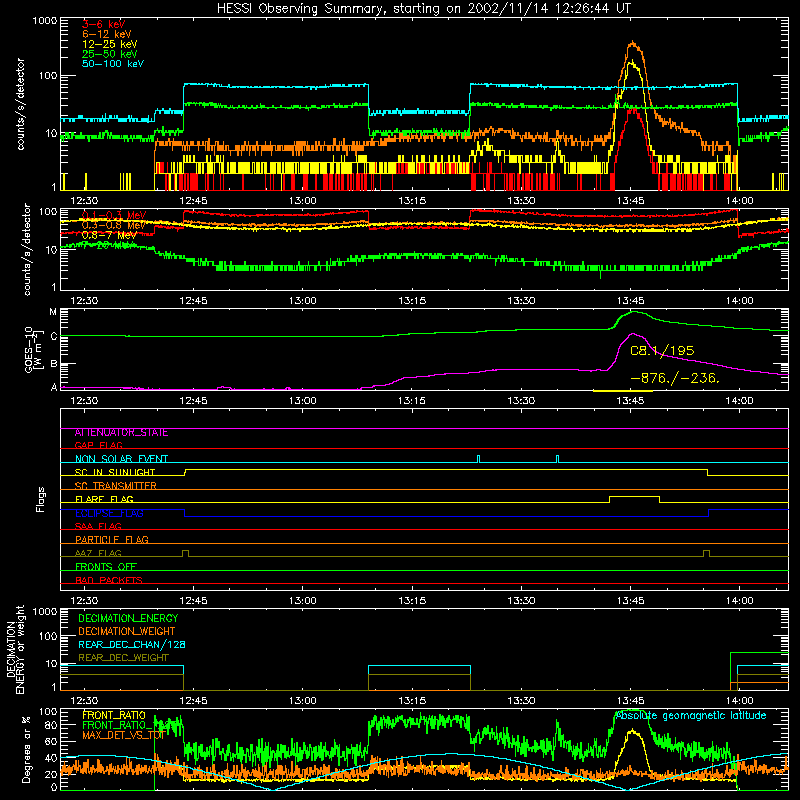Screen dimensions: 800x800
Task: Select the AAZ_FLAG label
Action: (x=98, y=553)
